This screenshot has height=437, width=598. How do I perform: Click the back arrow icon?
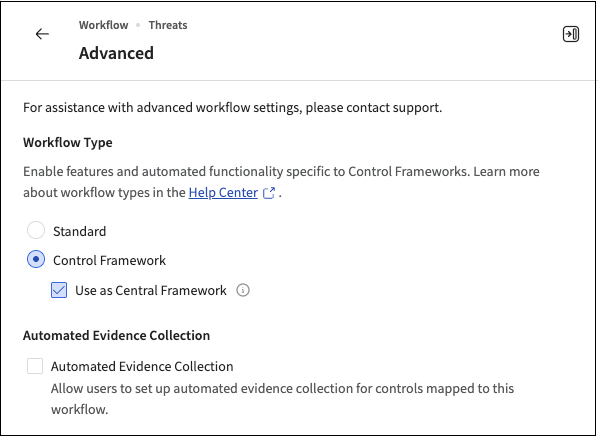click(x=42, y=34)
